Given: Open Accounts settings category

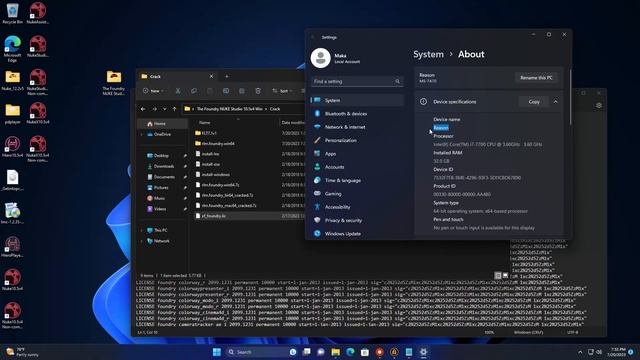Looking at the screenshot, I should (x=357, y=167).
